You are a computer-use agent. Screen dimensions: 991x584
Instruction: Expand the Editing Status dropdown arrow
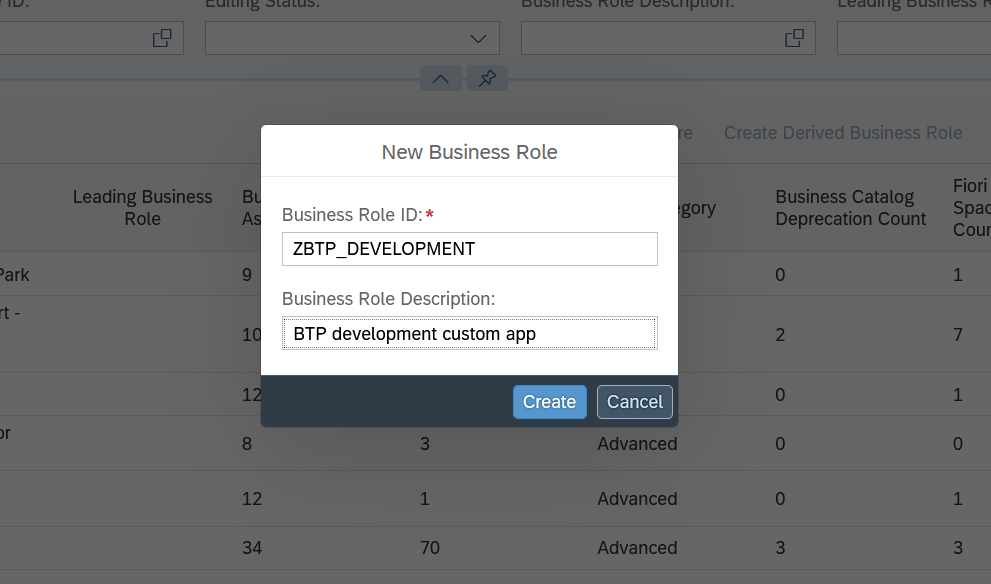coord(478,38)
